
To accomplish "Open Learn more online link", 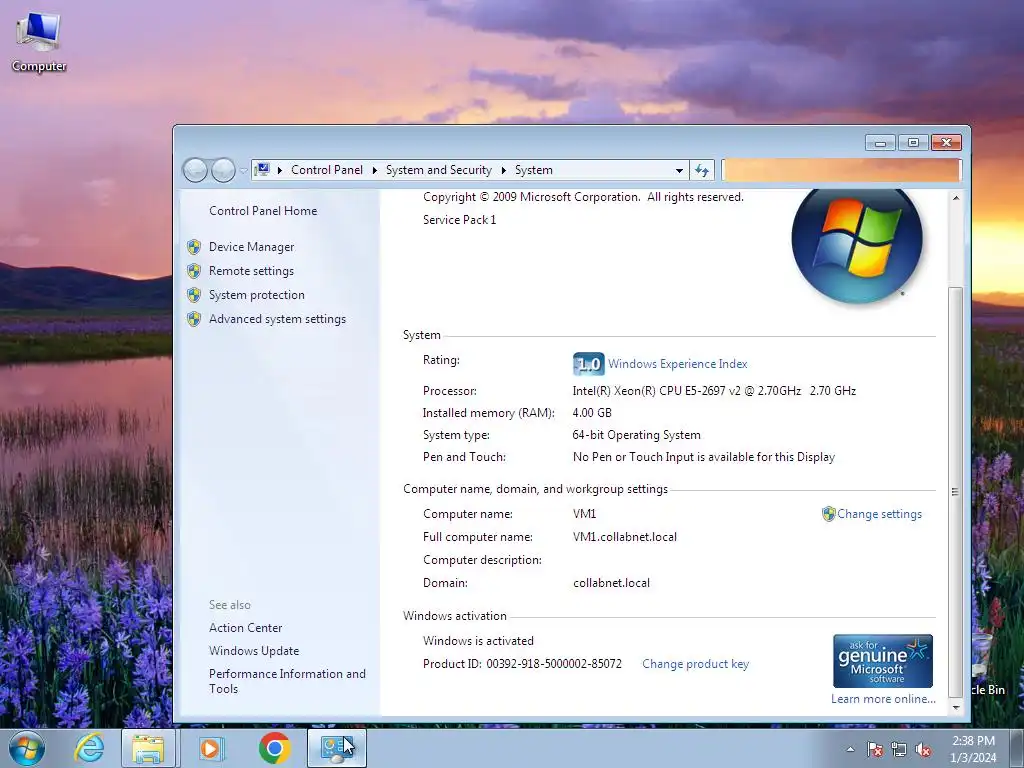I will pyautogui.click(x=883, y=699).
